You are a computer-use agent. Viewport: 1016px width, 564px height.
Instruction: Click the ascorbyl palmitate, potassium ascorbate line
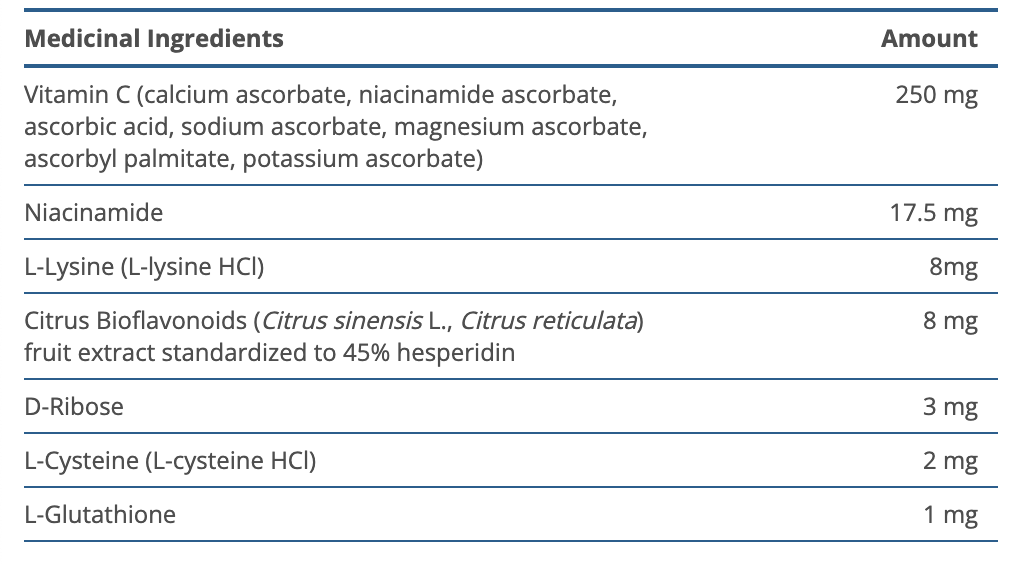tap(254, 158)
